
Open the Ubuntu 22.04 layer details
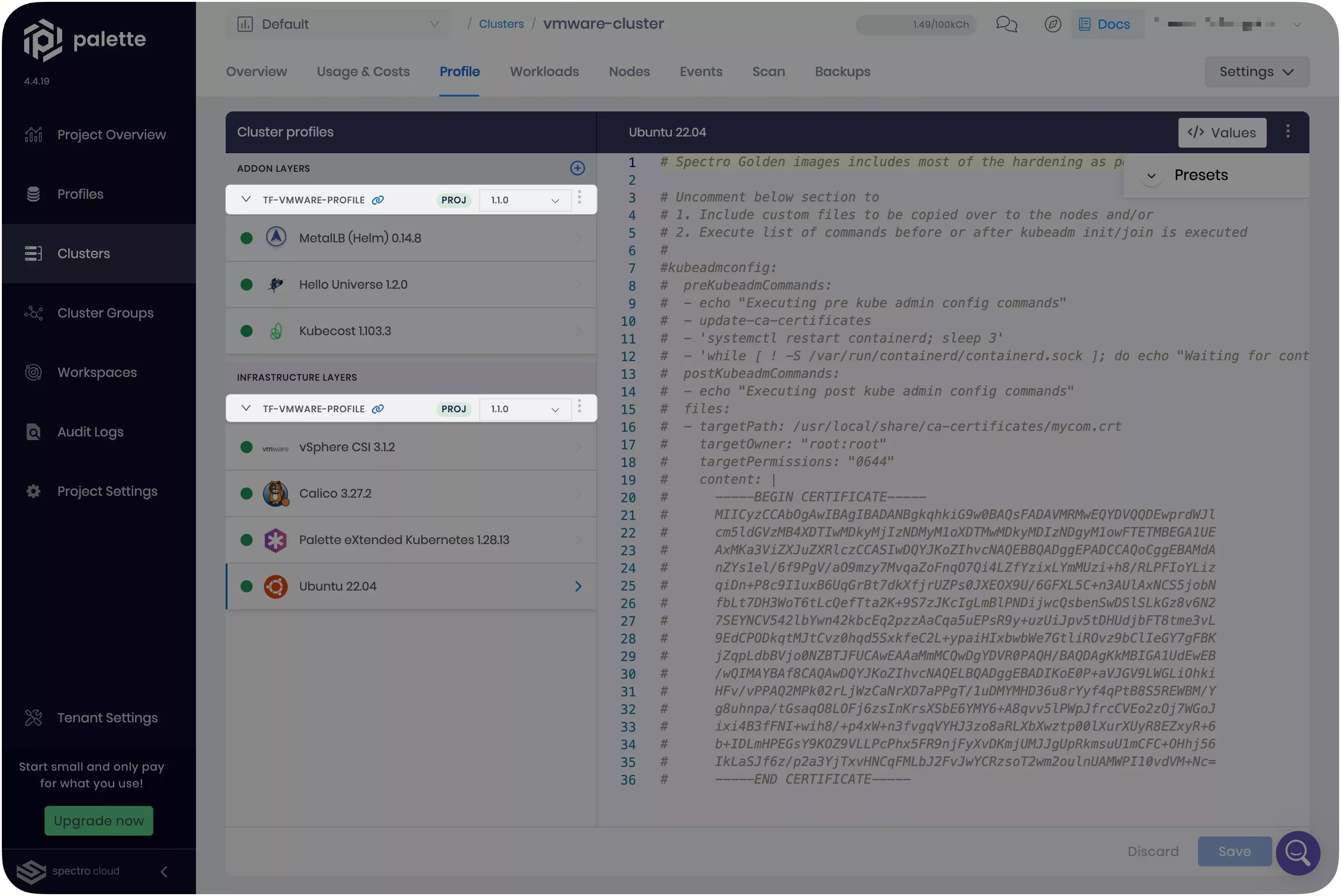[411, 586]
